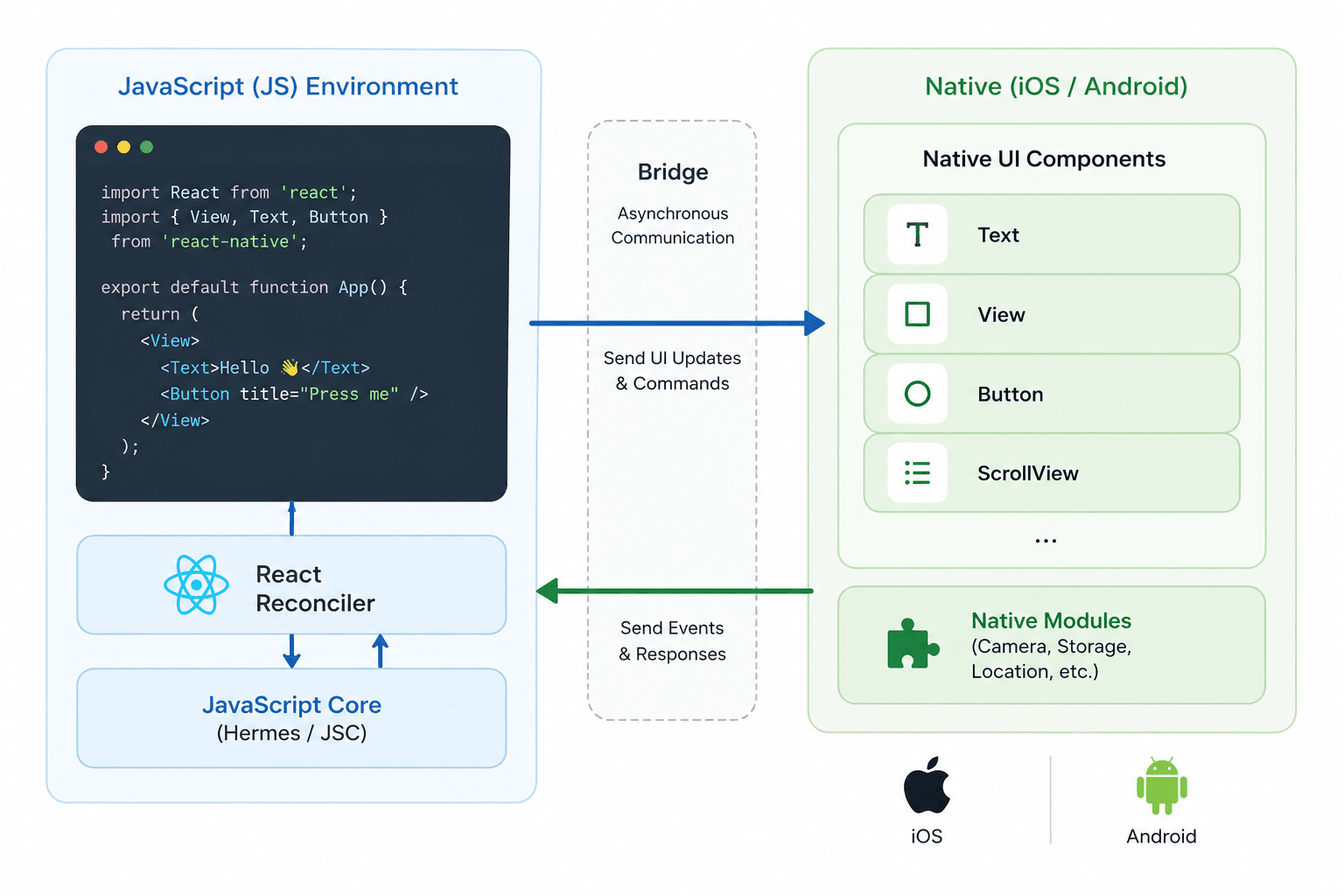The image size is (1344, 896).
Task: Click the 'JavaScript (JS) Environment' heading
Action: coord(288,87)
